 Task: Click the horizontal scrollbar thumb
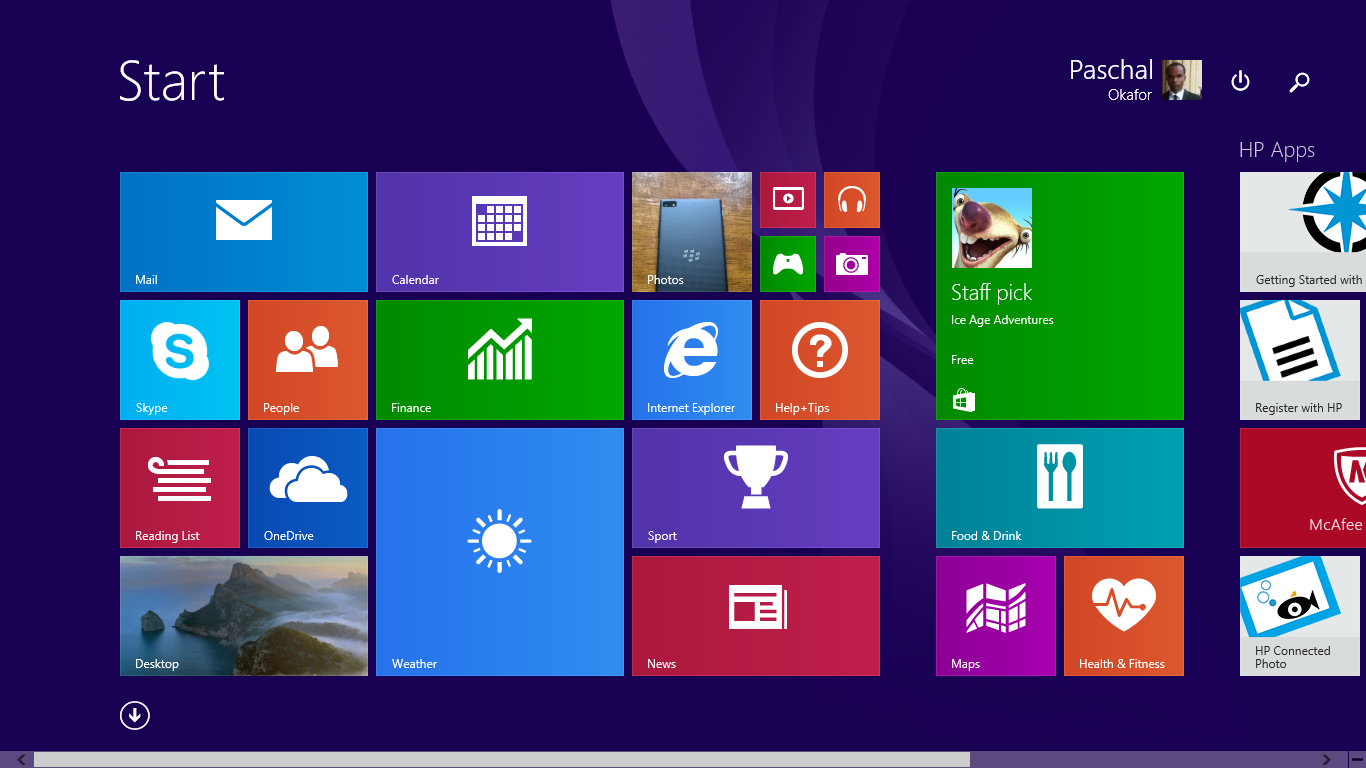pos(502,760)
